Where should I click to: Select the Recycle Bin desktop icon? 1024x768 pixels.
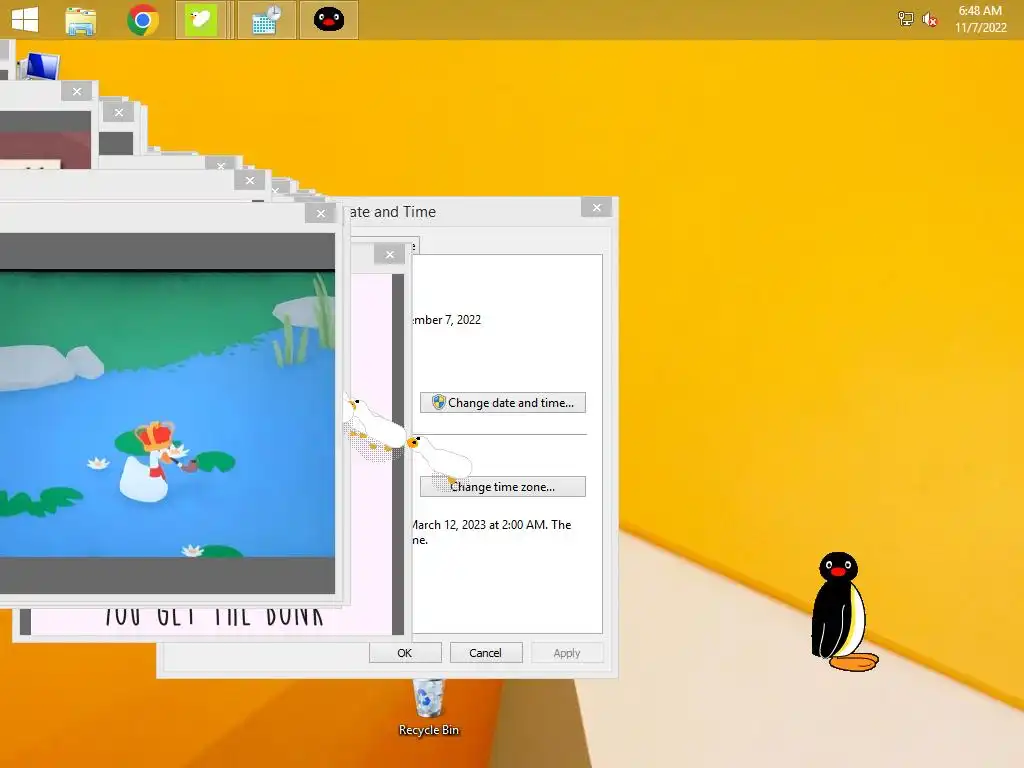(428, 708)
